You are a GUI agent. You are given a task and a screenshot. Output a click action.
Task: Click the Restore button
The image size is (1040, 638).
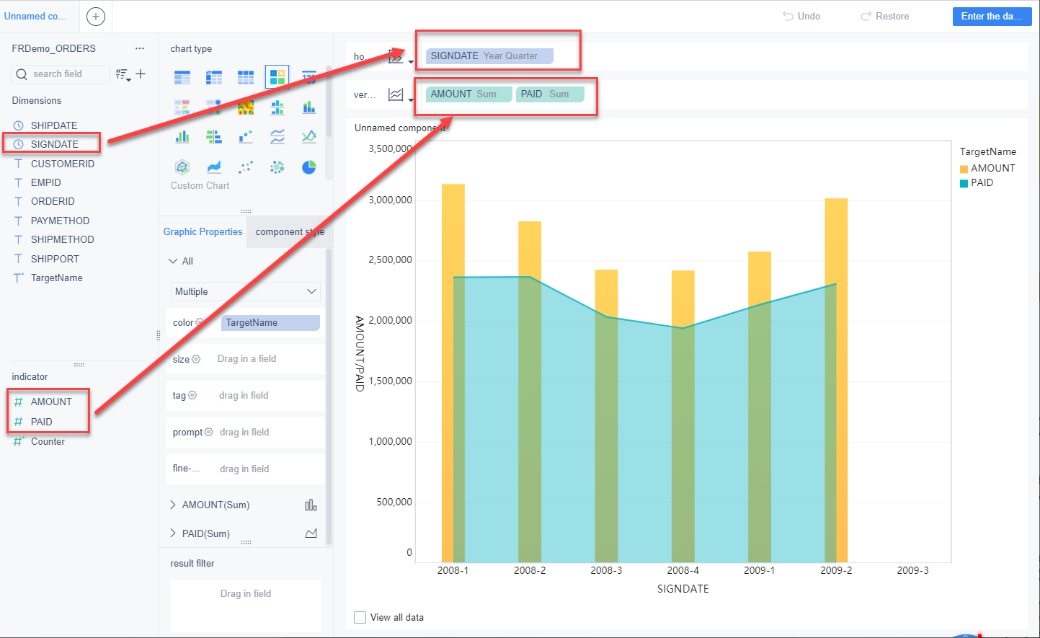885,16
